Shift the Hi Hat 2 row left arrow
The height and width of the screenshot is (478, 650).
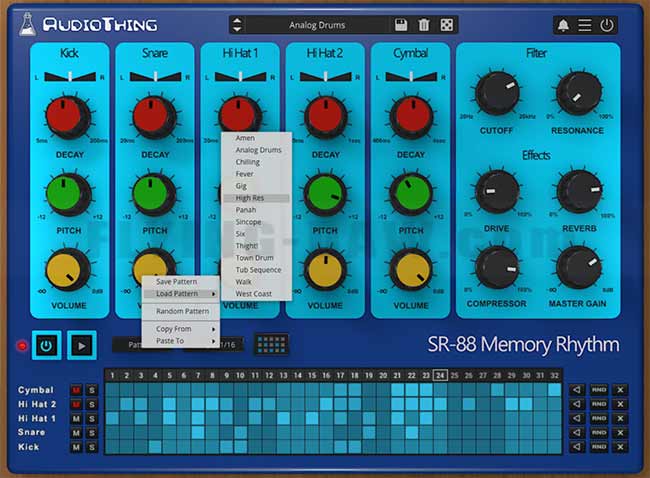click(x=577, y=404)
